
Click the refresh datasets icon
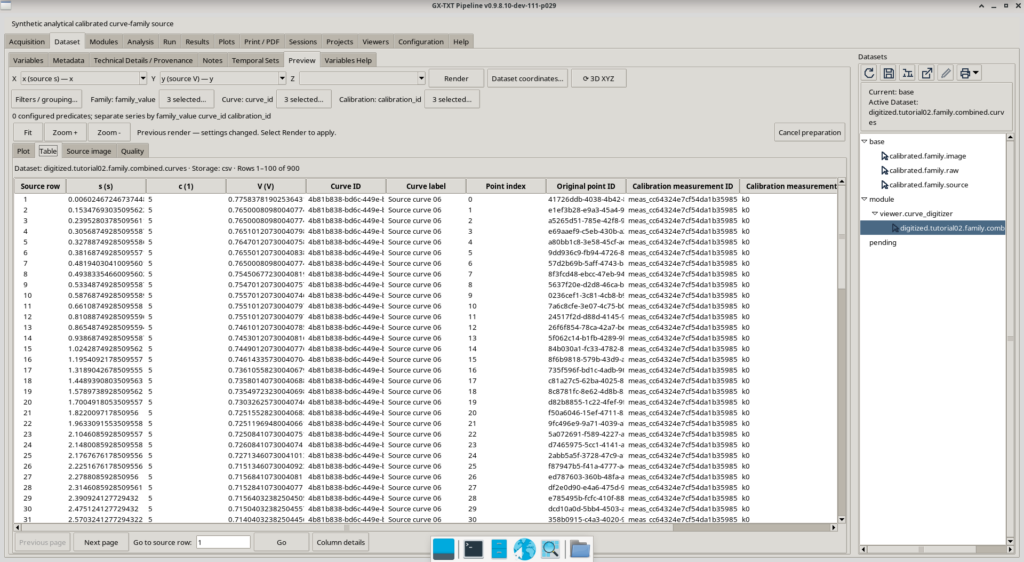point(869,73)
